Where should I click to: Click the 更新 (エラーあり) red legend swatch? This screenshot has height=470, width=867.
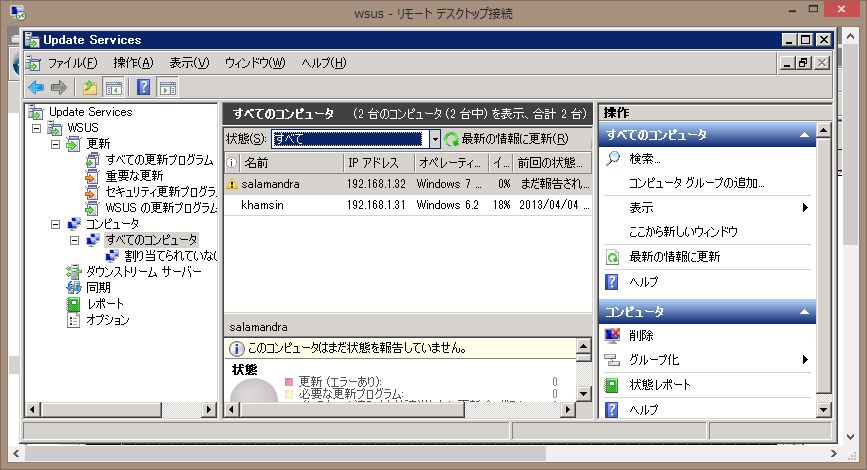[289, 382]
